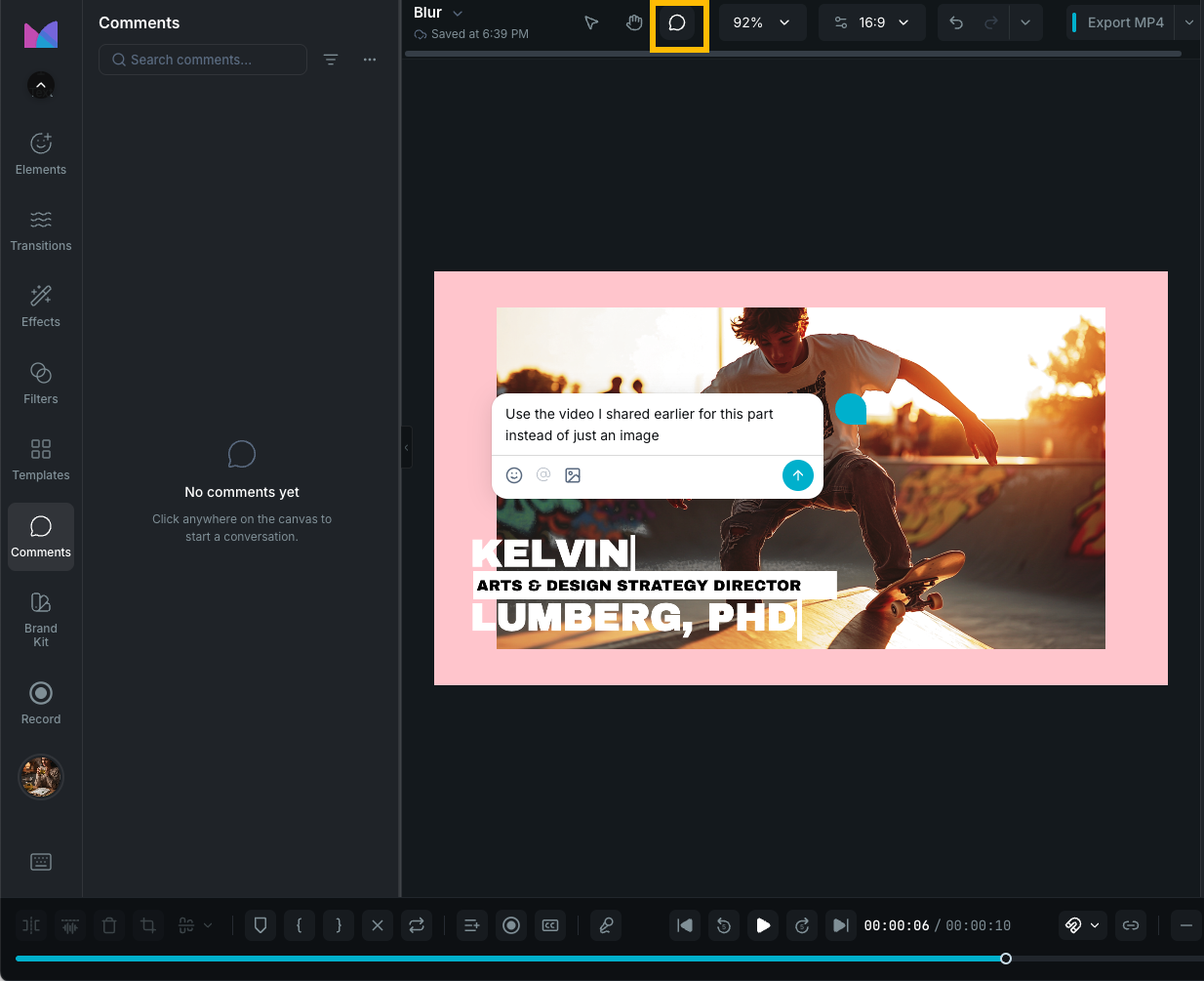The image size is (1204, 981).
Task: Open the Elements panel
Action: pyautogui.click(x=41, y=153)
